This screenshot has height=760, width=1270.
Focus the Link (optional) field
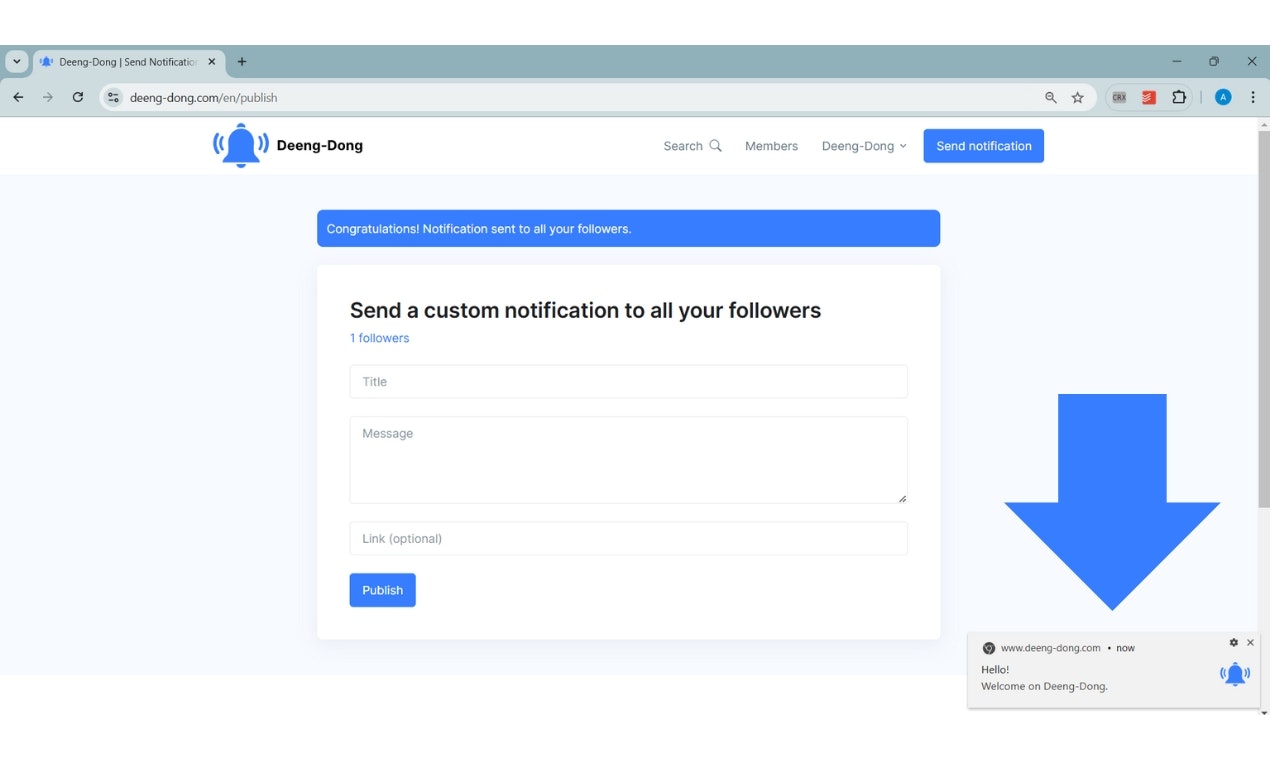[628, 538]
